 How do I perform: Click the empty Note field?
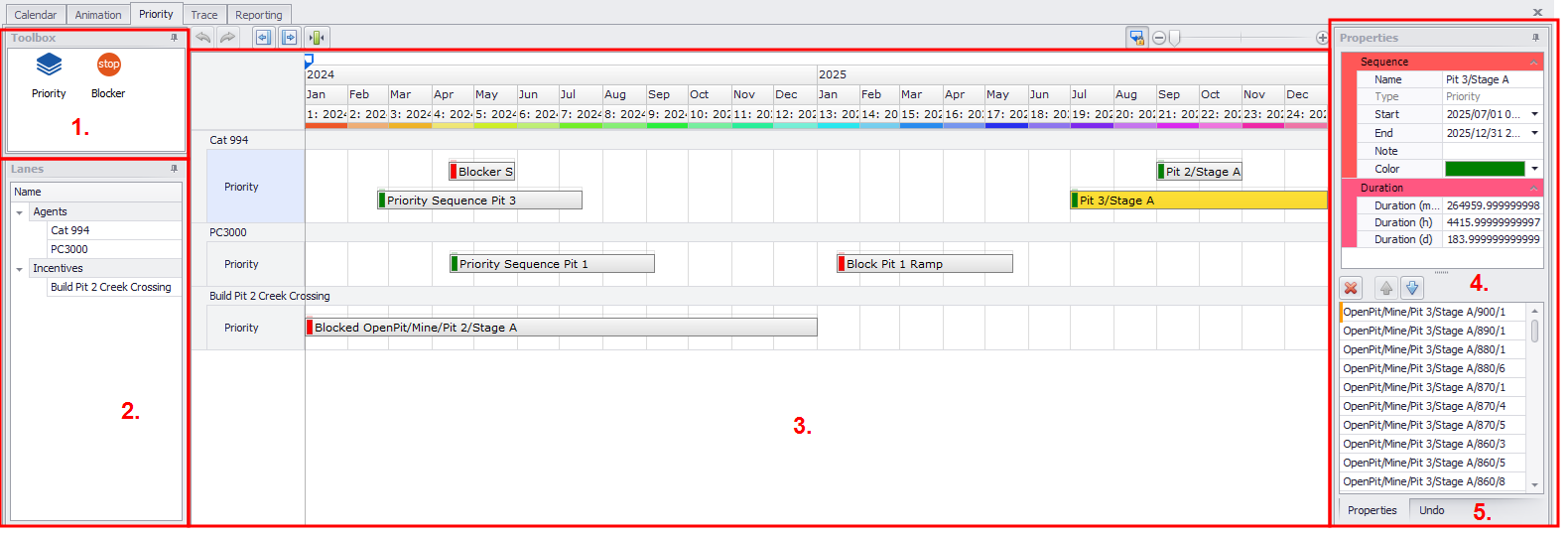(x=1493, y=151)
